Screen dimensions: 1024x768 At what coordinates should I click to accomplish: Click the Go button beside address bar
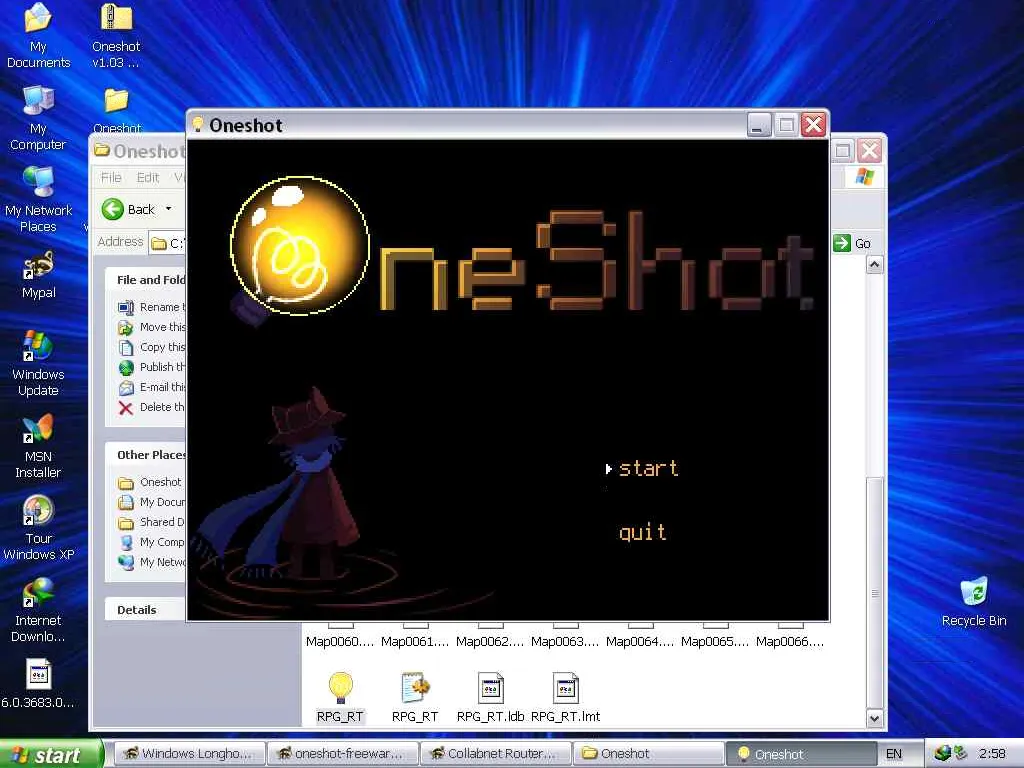click(852, 243)
